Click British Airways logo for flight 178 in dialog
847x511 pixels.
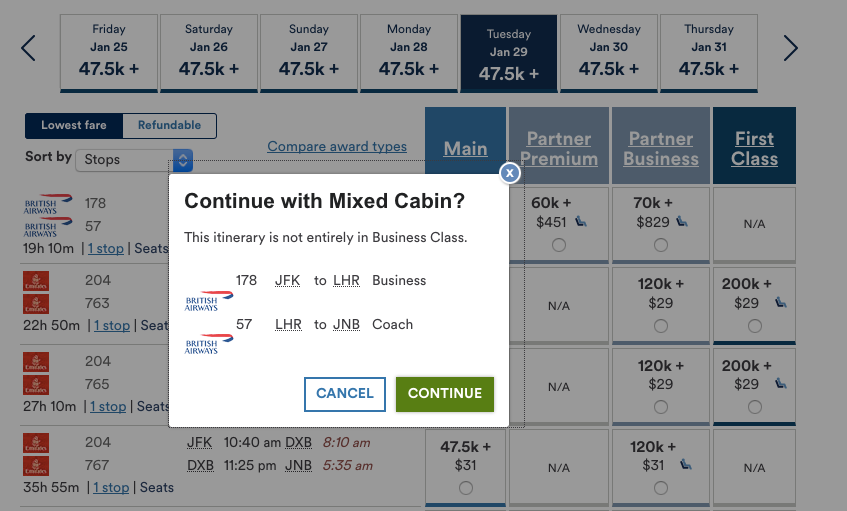click(208, 300)
